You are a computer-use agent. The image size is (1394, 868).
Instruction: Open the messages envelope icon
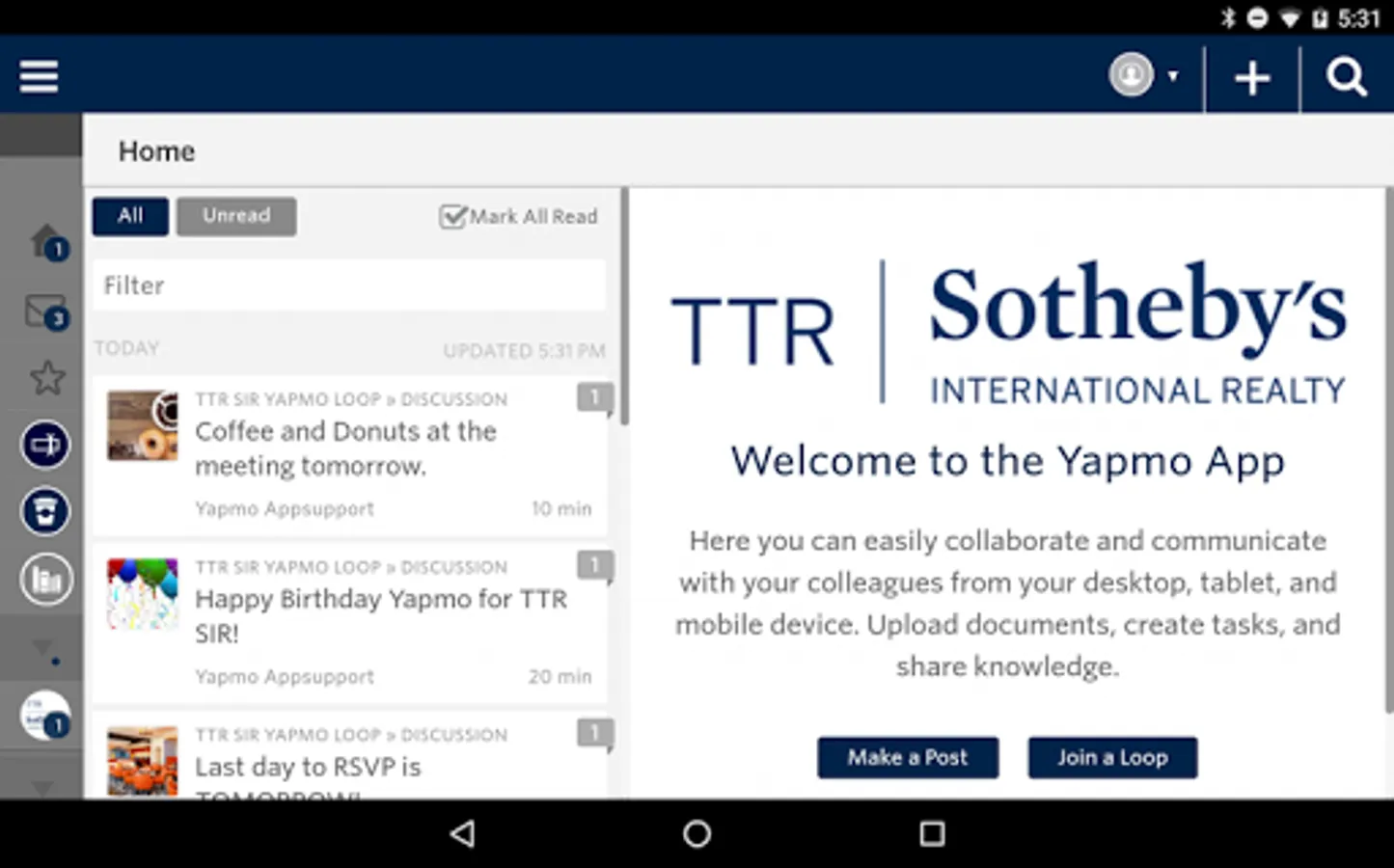coord(46,312)
